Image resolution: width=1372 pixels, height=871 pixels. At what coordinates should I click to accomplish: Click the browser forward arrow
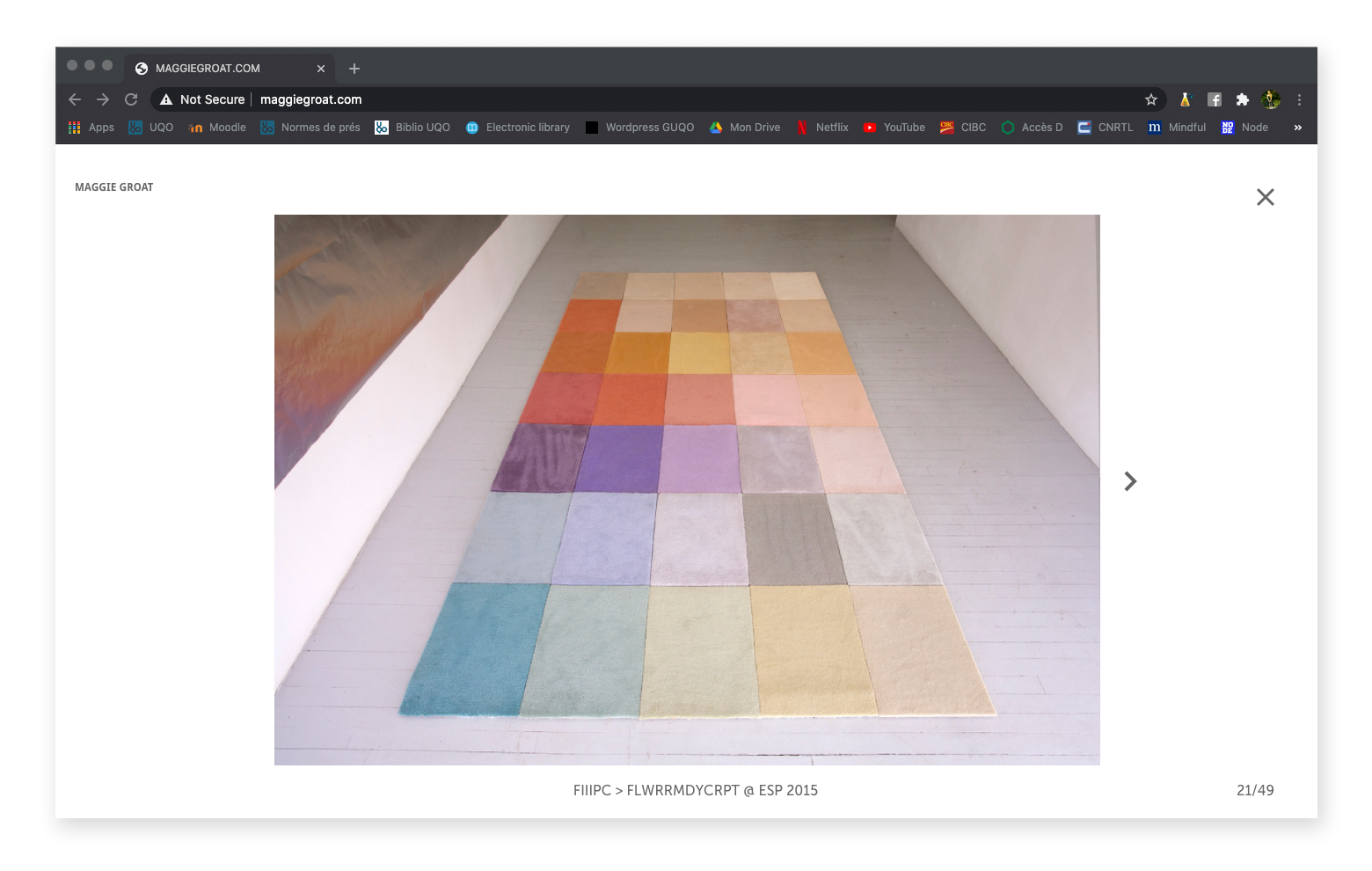[x=103, y=99]
